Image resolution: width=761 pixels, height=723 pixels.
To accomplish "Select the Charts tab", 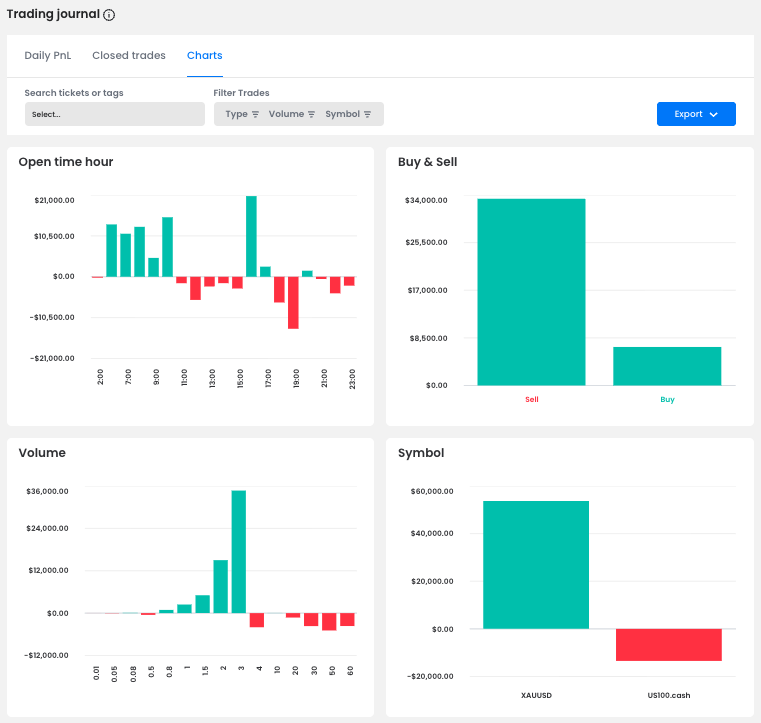I will point(205,56).
